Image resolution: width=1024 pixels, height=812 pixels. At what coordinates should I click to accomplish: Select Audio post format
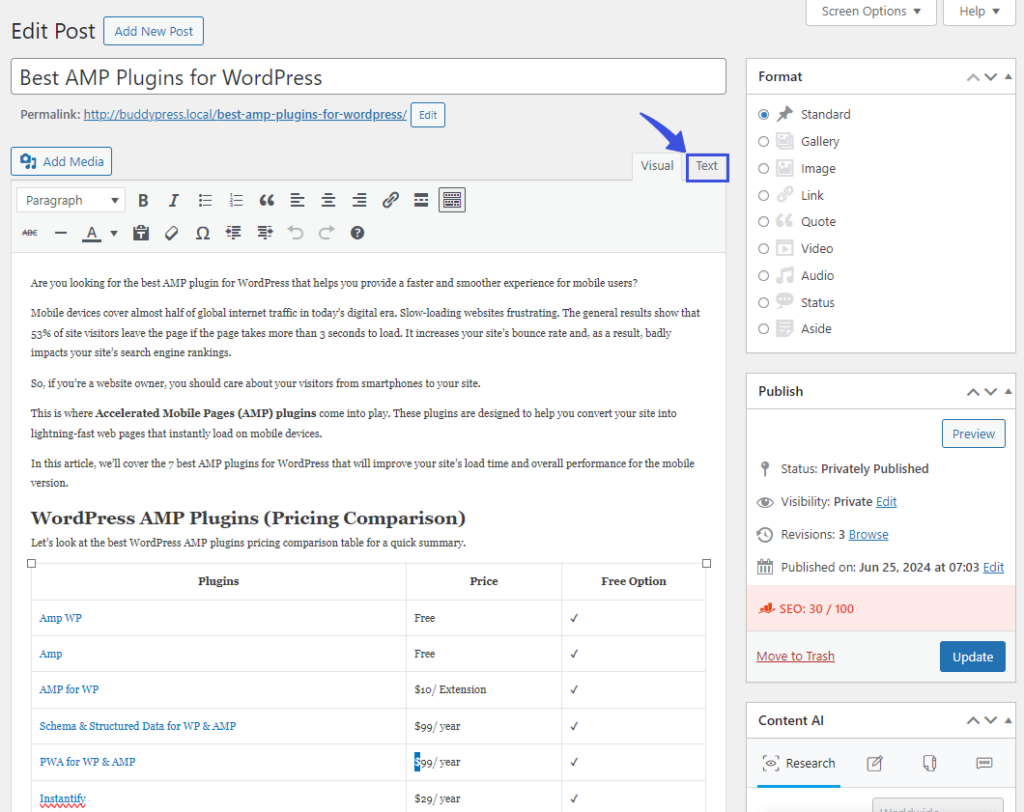[763, 276]
